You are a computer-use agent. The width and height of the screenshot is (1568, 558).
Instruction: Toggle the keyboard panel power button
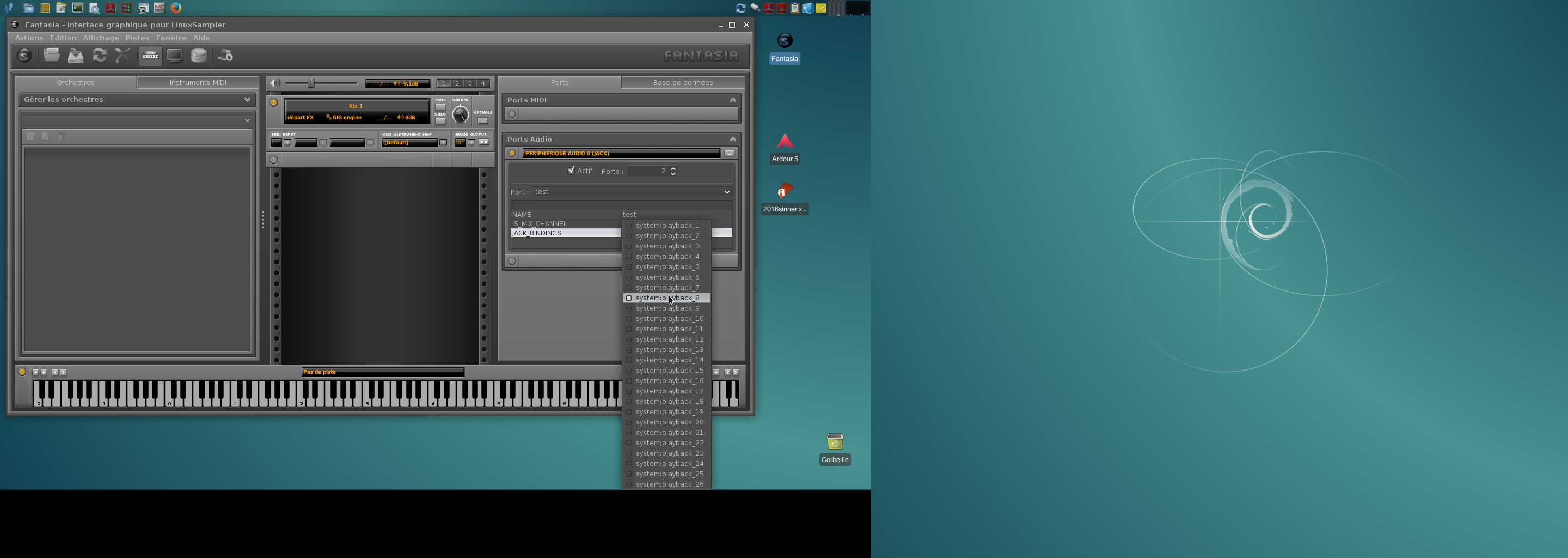[x=22, y=372]
